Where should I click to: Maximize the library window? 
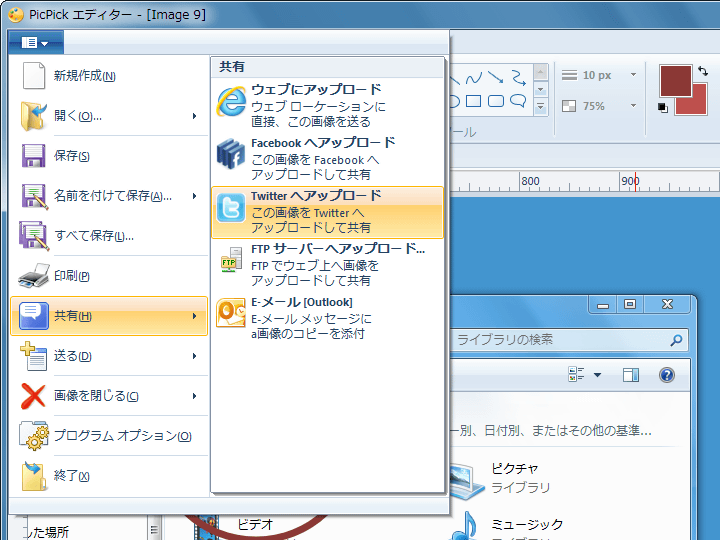pos(630,304)
